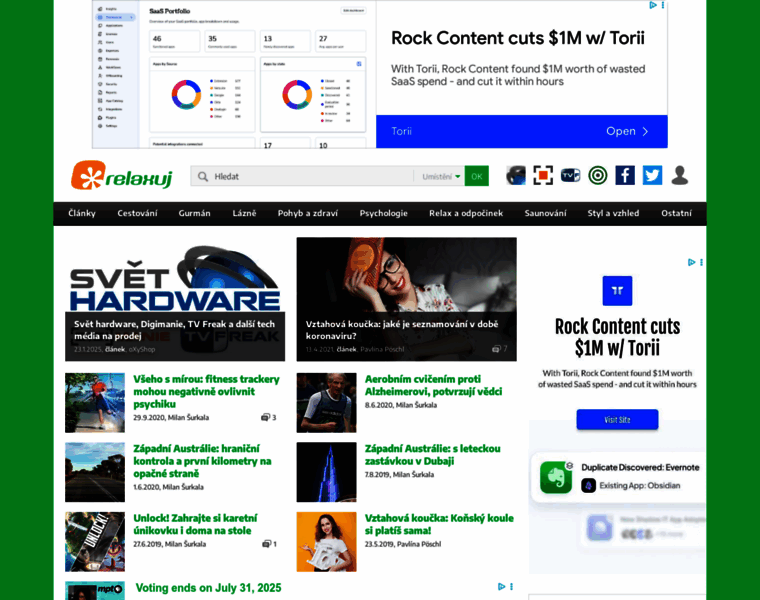This screenshot has width=760, height=600.
Task: Click the runner thumbnail for fitness trackery
Action: coord(95,403)
